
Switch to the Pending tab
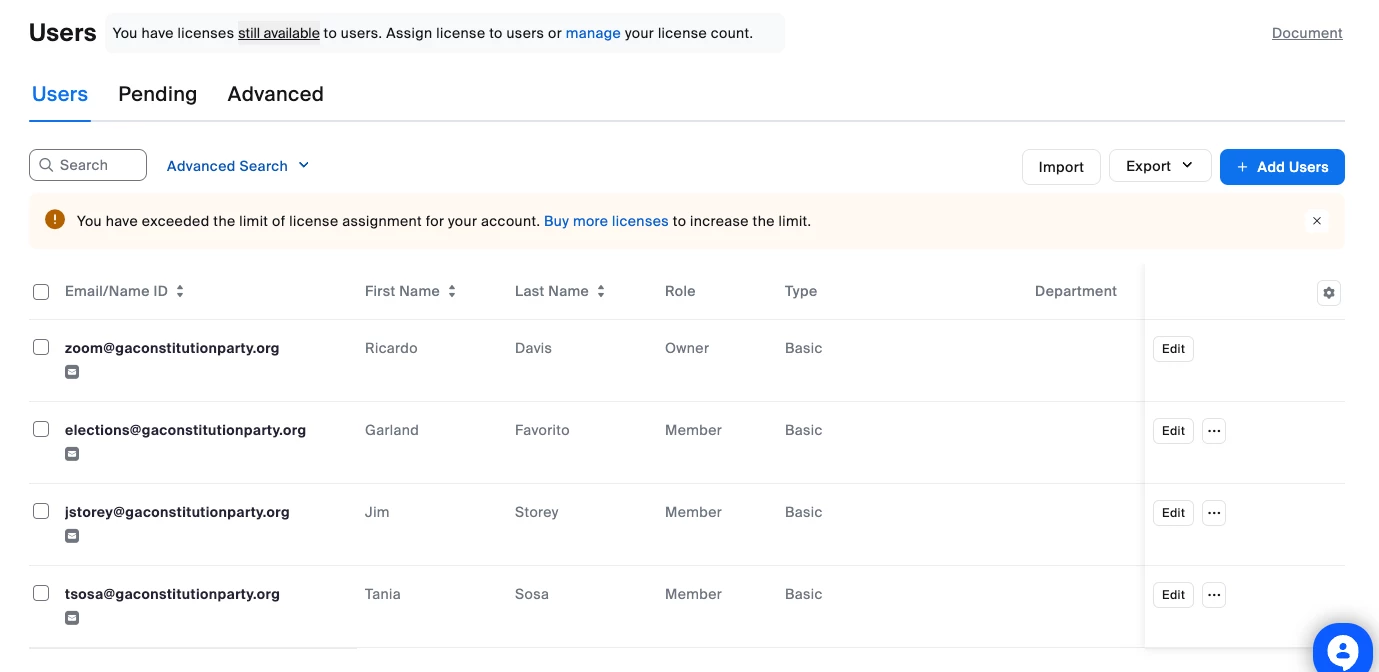[157, 94]
